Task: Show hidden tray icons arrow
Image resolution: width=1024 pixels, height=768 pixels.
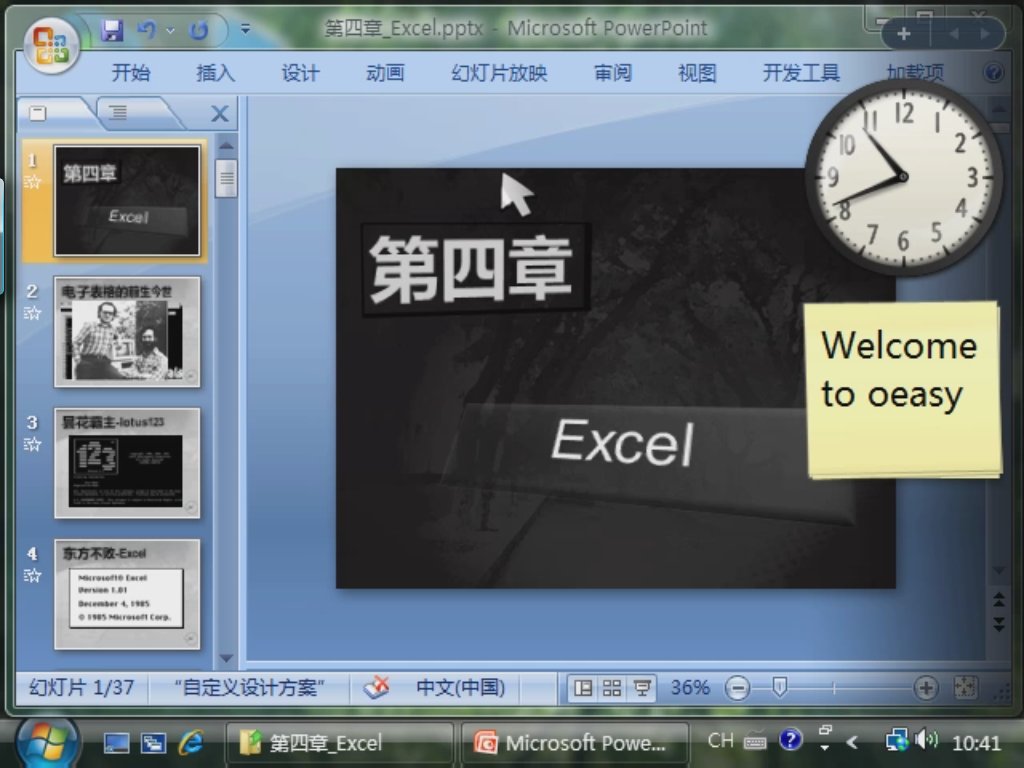Action: (x=852, y=742)
